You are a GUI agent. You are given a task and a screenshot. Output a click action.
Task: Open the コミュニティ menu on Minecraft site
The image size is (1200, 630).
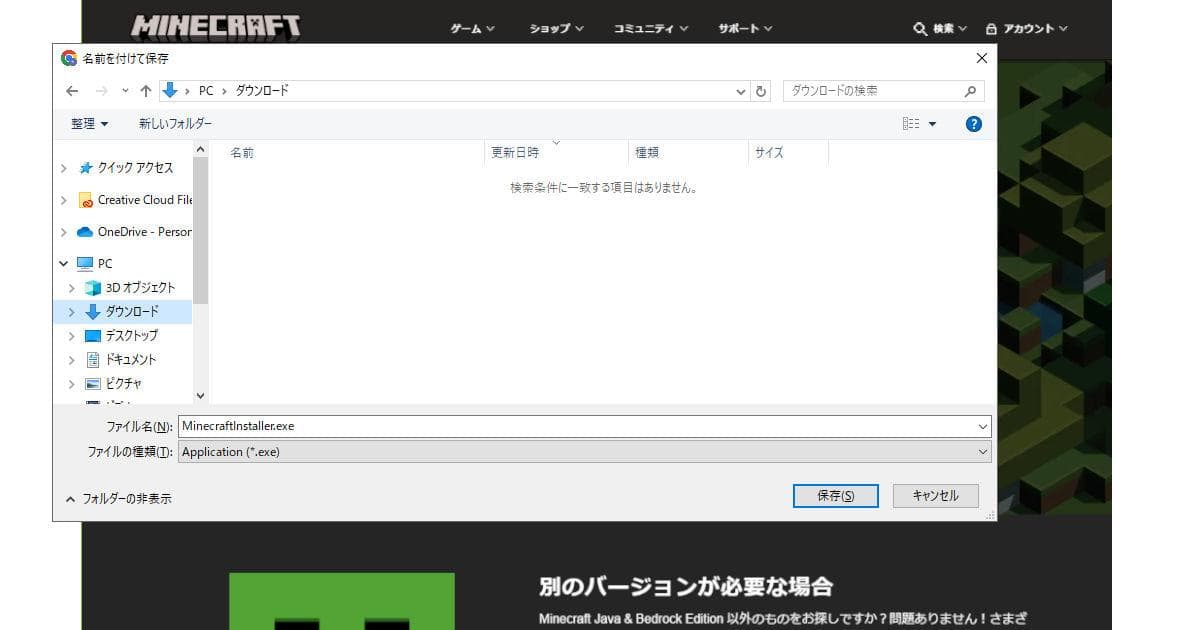click(x=651, y=29)
